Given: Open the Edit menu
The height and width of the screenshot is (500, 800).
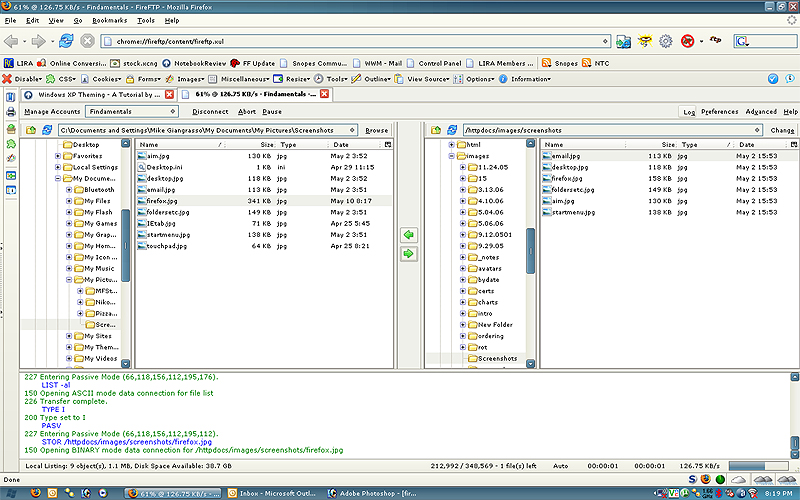Looking at the screenshot, I should click(x=32, y=20).
